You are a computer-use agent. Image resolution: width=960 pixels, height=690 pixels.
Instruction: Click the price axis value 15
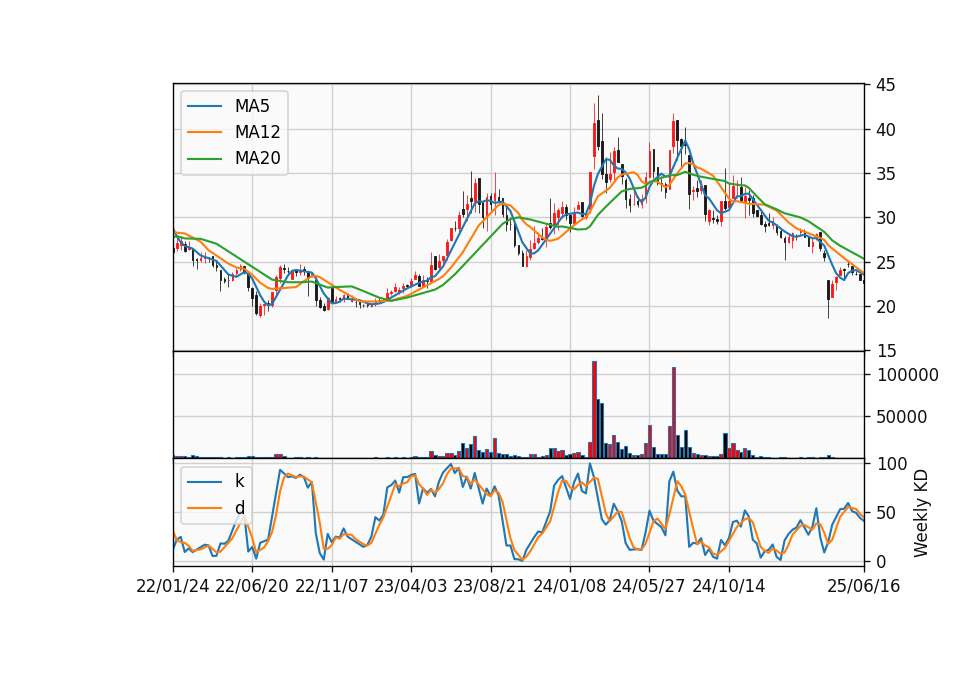coord(886,351)
